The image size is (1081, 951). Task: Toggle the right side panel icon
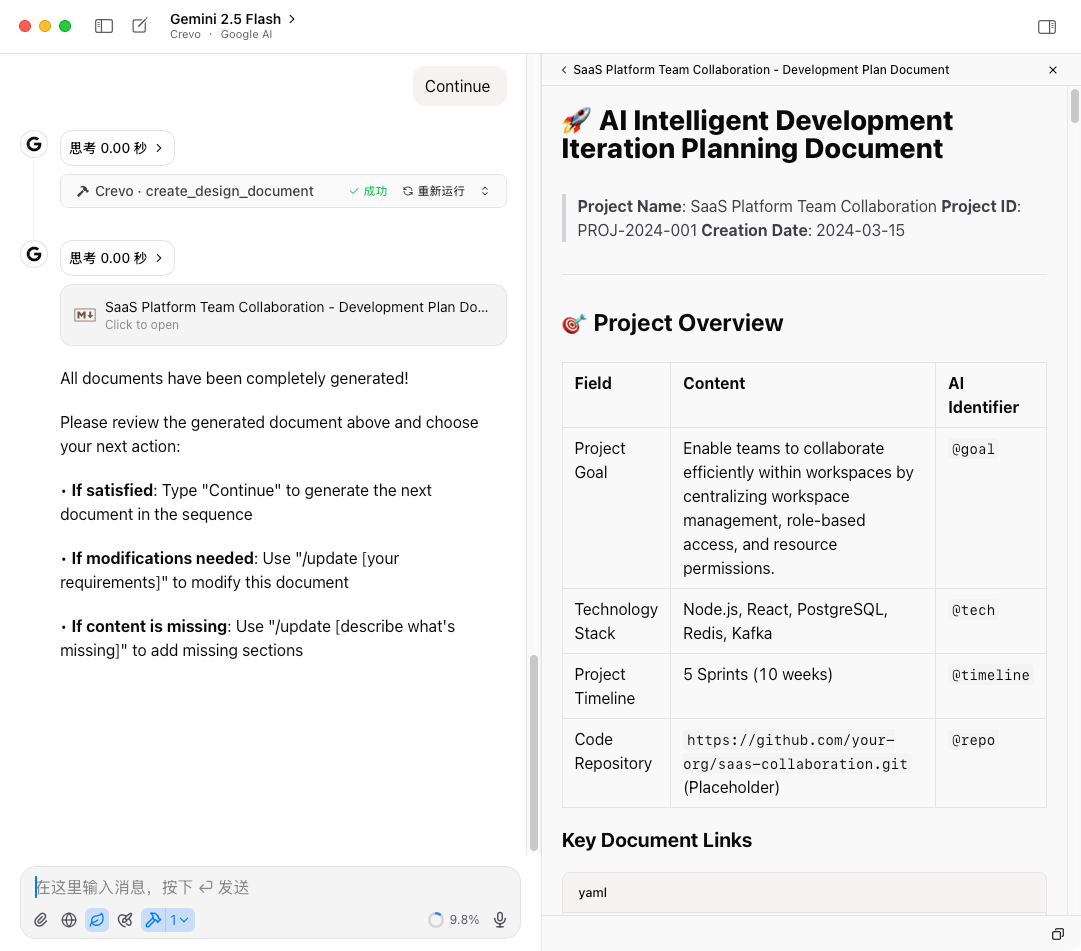point(1047,27)
